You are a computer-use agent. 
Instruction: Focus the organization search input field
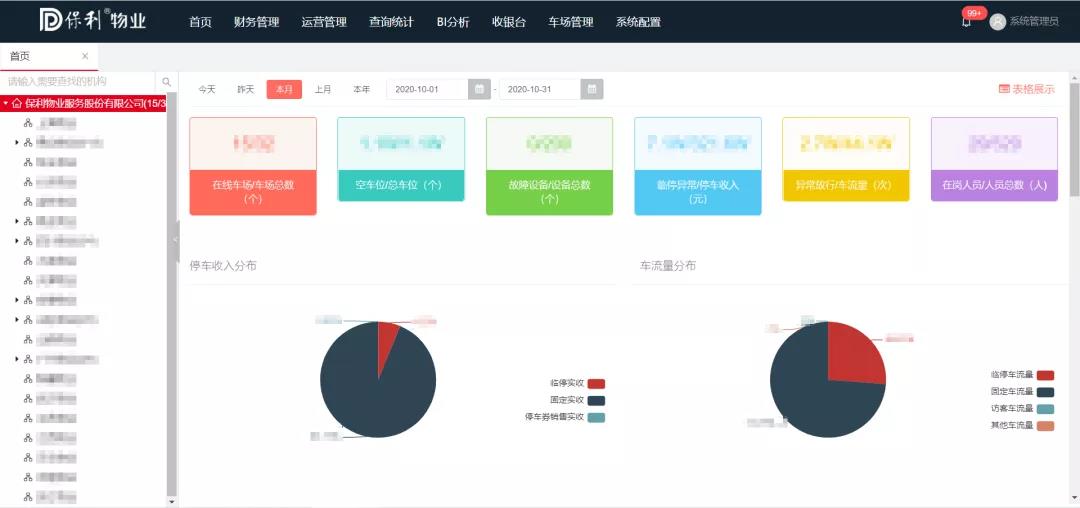point(78,82)
